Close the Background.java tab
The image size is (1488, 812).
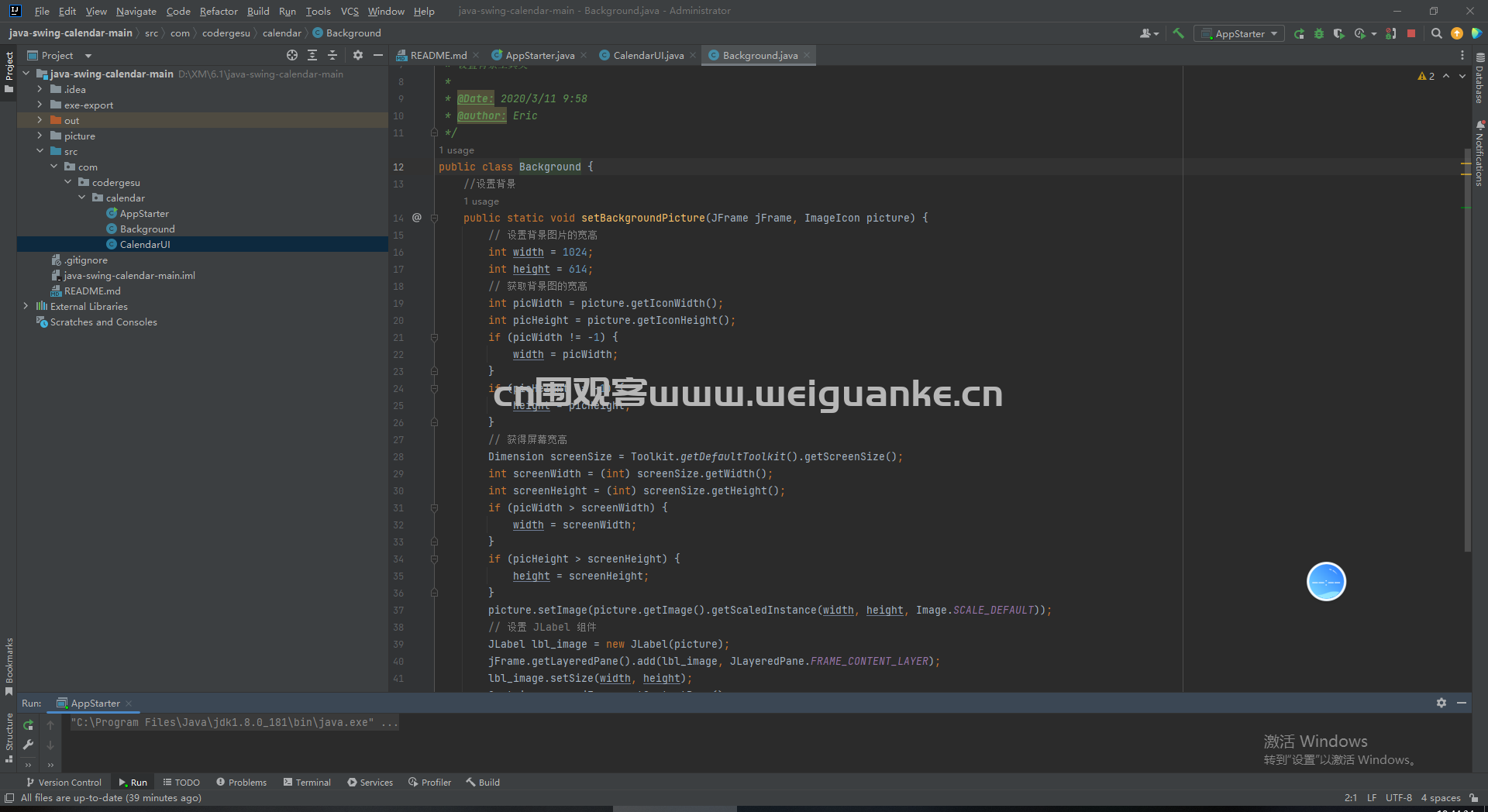pyautogui.click(x=807, y=55)
